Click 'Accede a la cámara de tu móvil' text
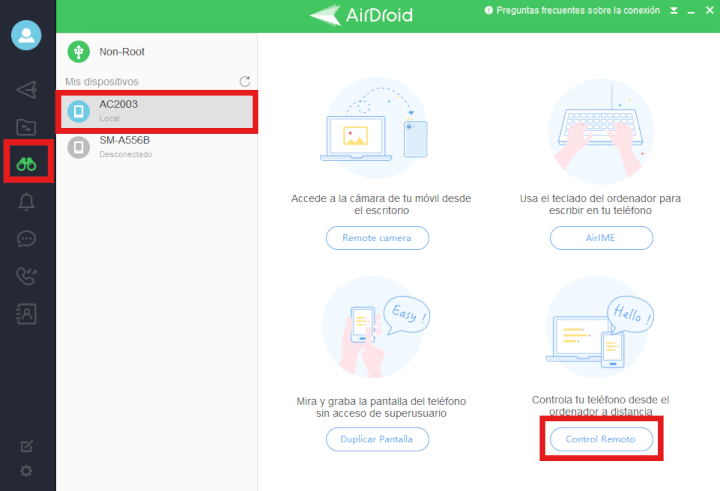Image resolution: width=720 pixels, height=491 pixels. (x=381, y=204)
